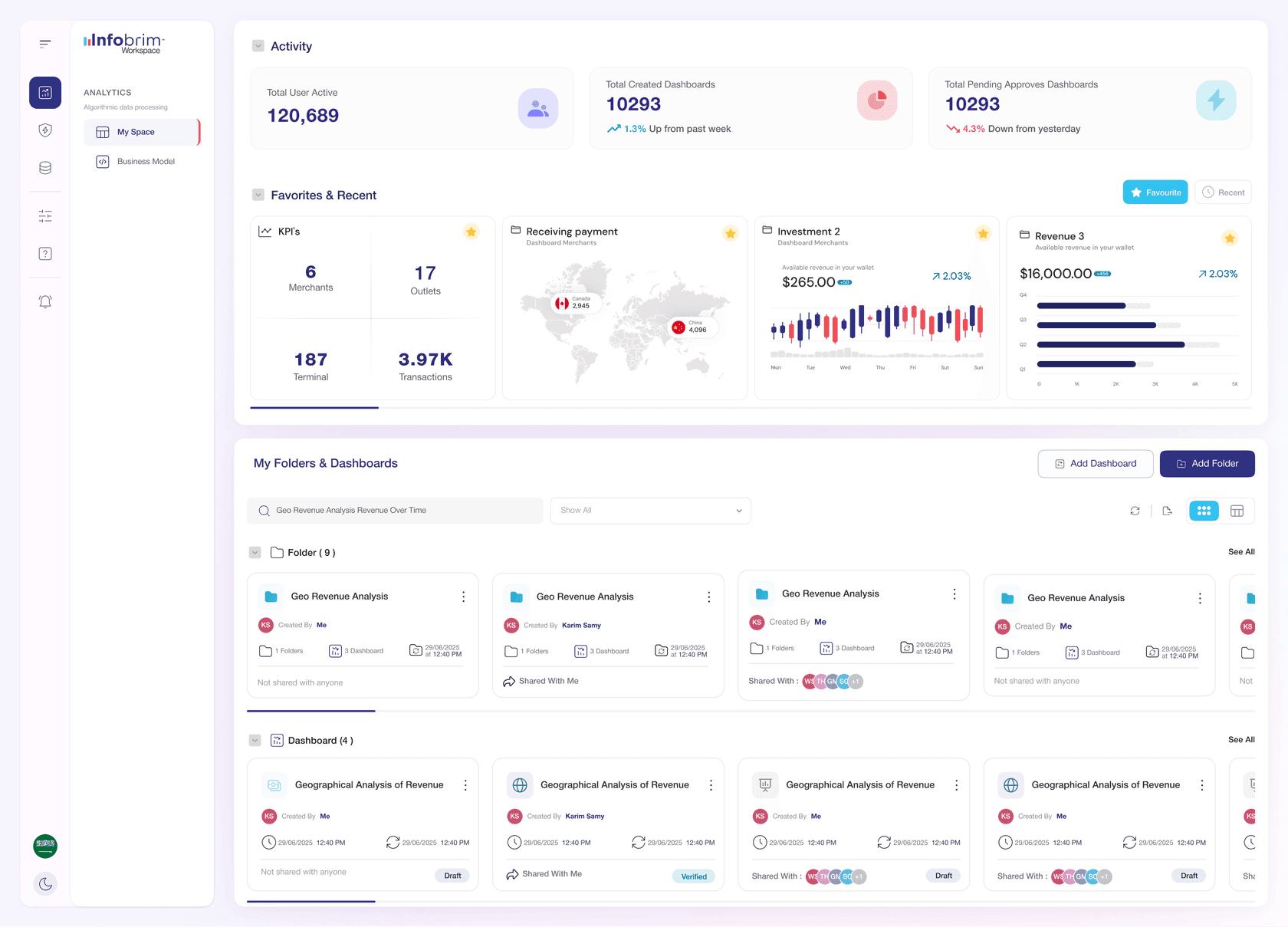
Task: Click the Favorites & Recent horizontal scroll bar
Action: pyautogui.click(x=314, y=408)
